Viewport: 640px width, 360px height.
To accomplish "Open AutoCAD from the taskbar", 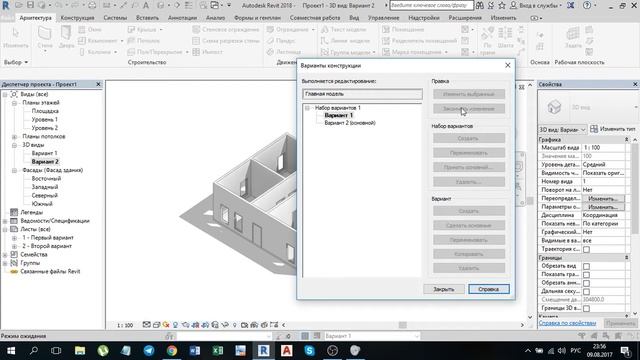I will click(287, 351).
